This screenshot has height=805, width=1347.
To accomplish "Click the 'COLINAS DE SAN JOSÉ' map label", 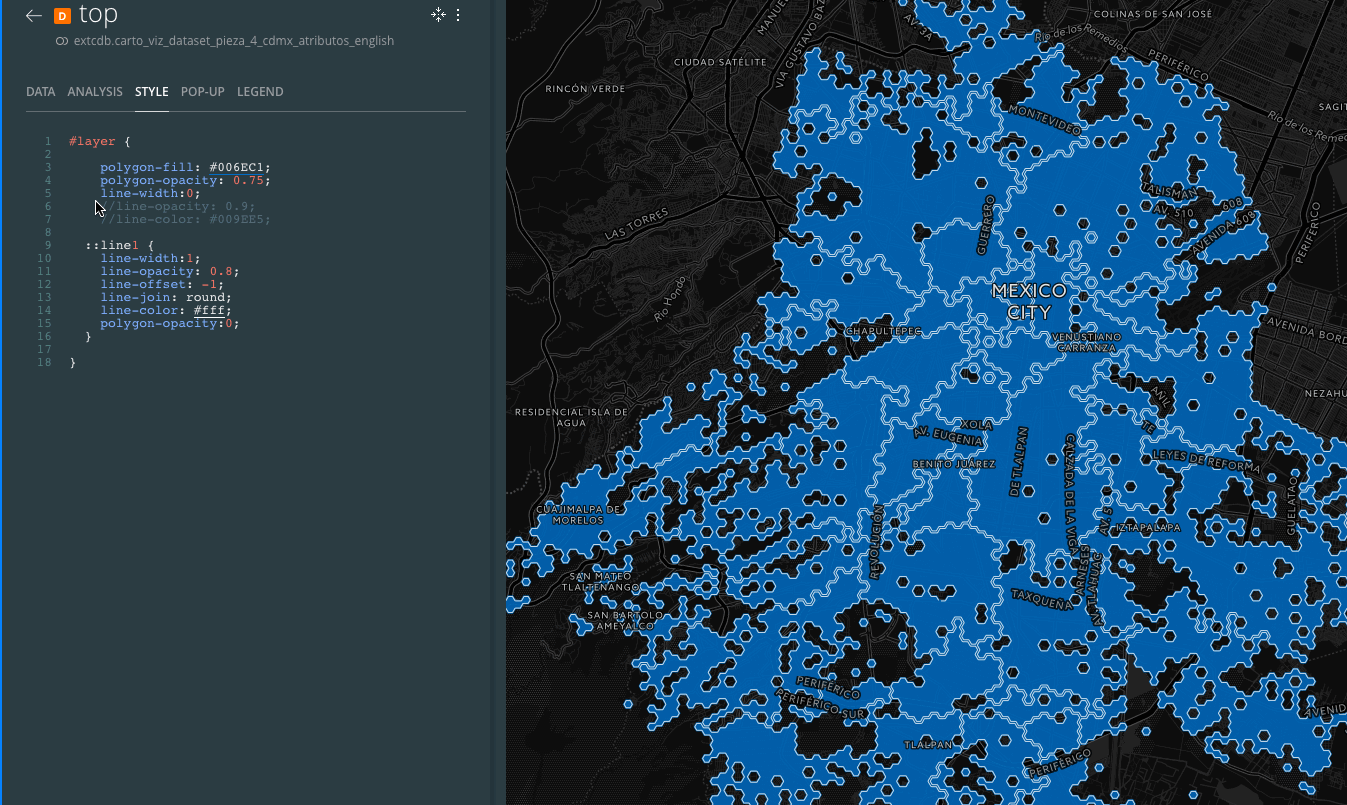I will point(1153,15).
